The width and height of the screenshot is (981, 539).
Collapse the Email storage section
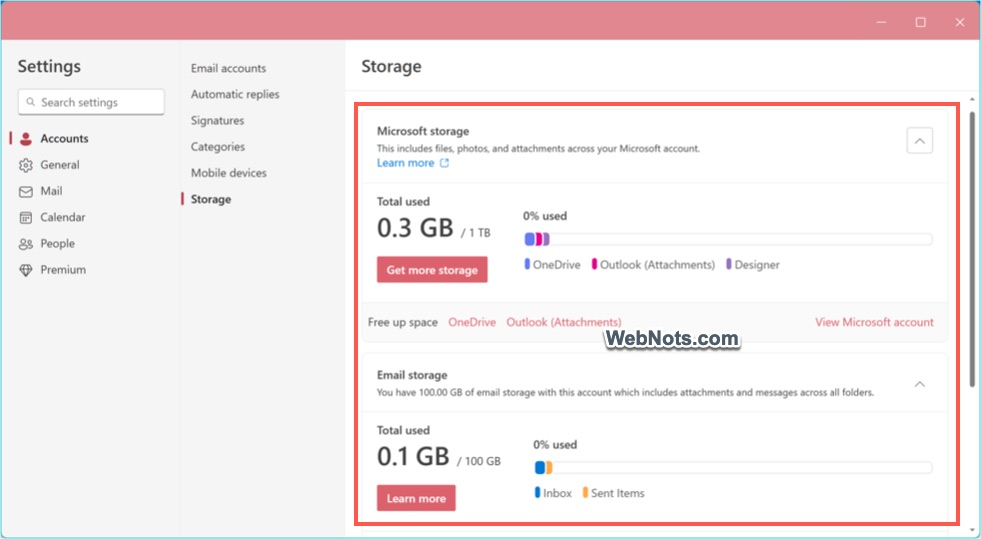click(920, 384)
